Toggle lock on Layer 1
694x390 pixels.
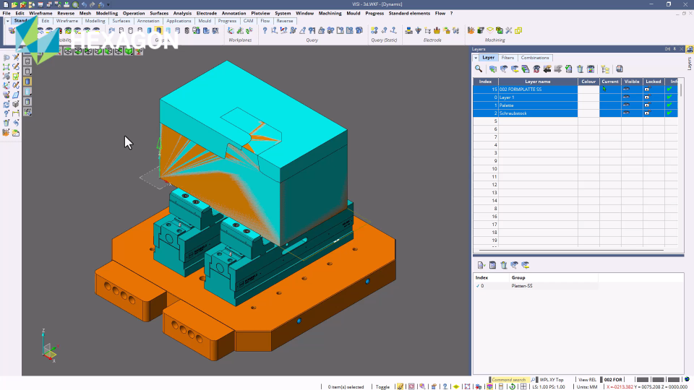pyautogui.click(x=647, y=97)
